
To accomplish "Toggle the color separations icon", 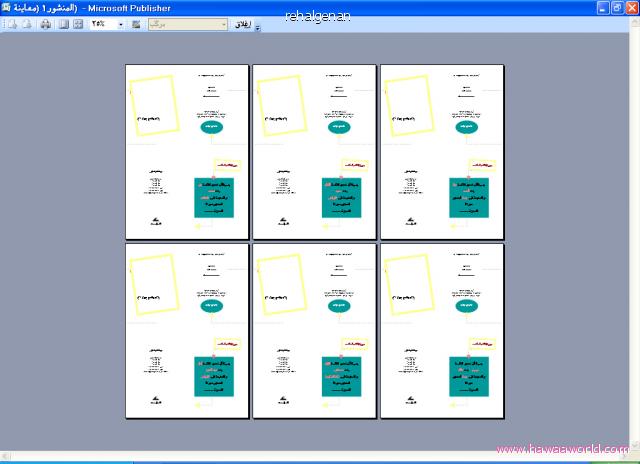I will click(x=136, y=23).
